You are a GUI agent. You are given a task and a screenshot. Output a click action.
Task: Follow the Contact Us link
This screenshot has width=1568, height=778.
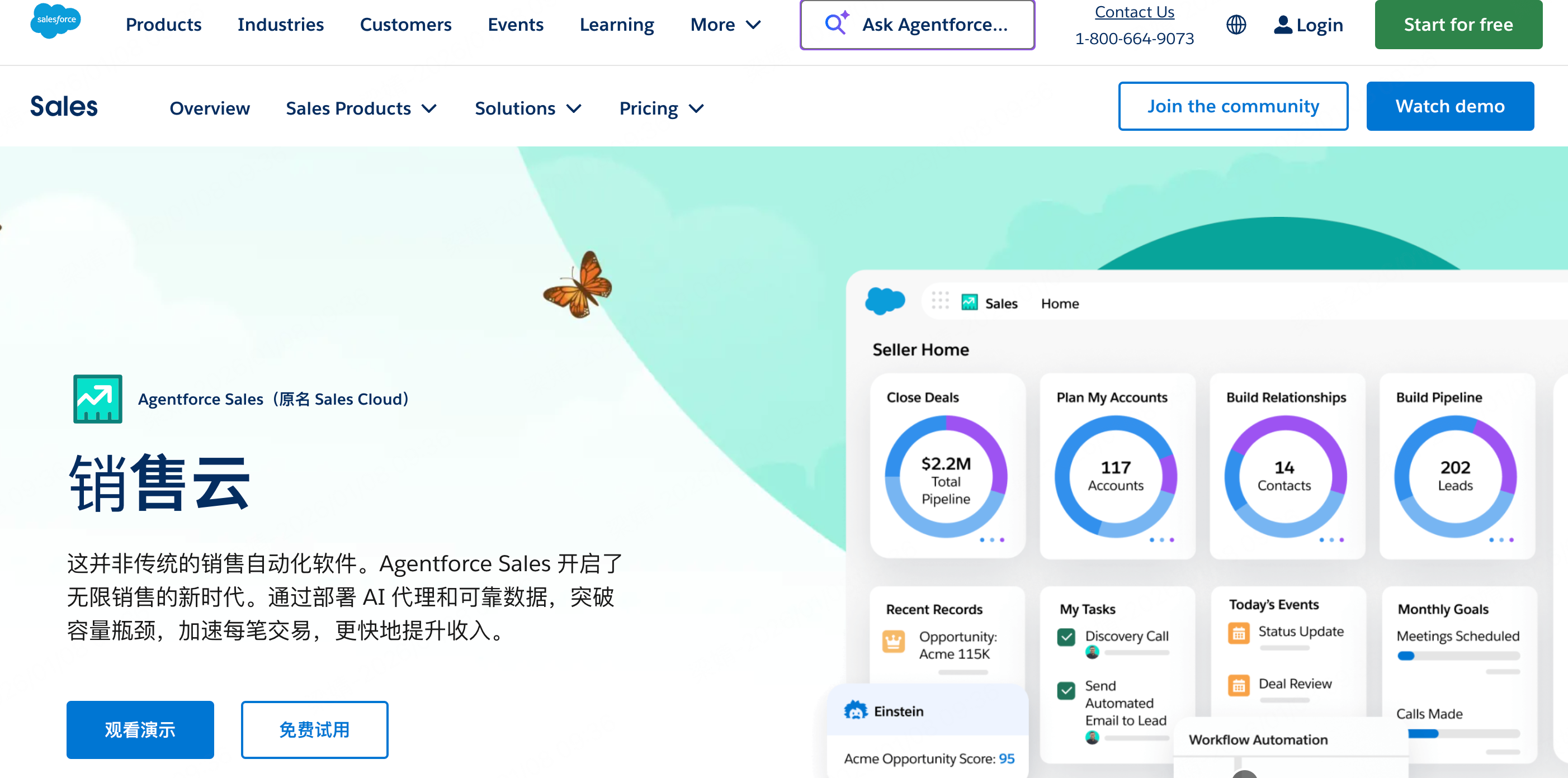coord(1134,12)
